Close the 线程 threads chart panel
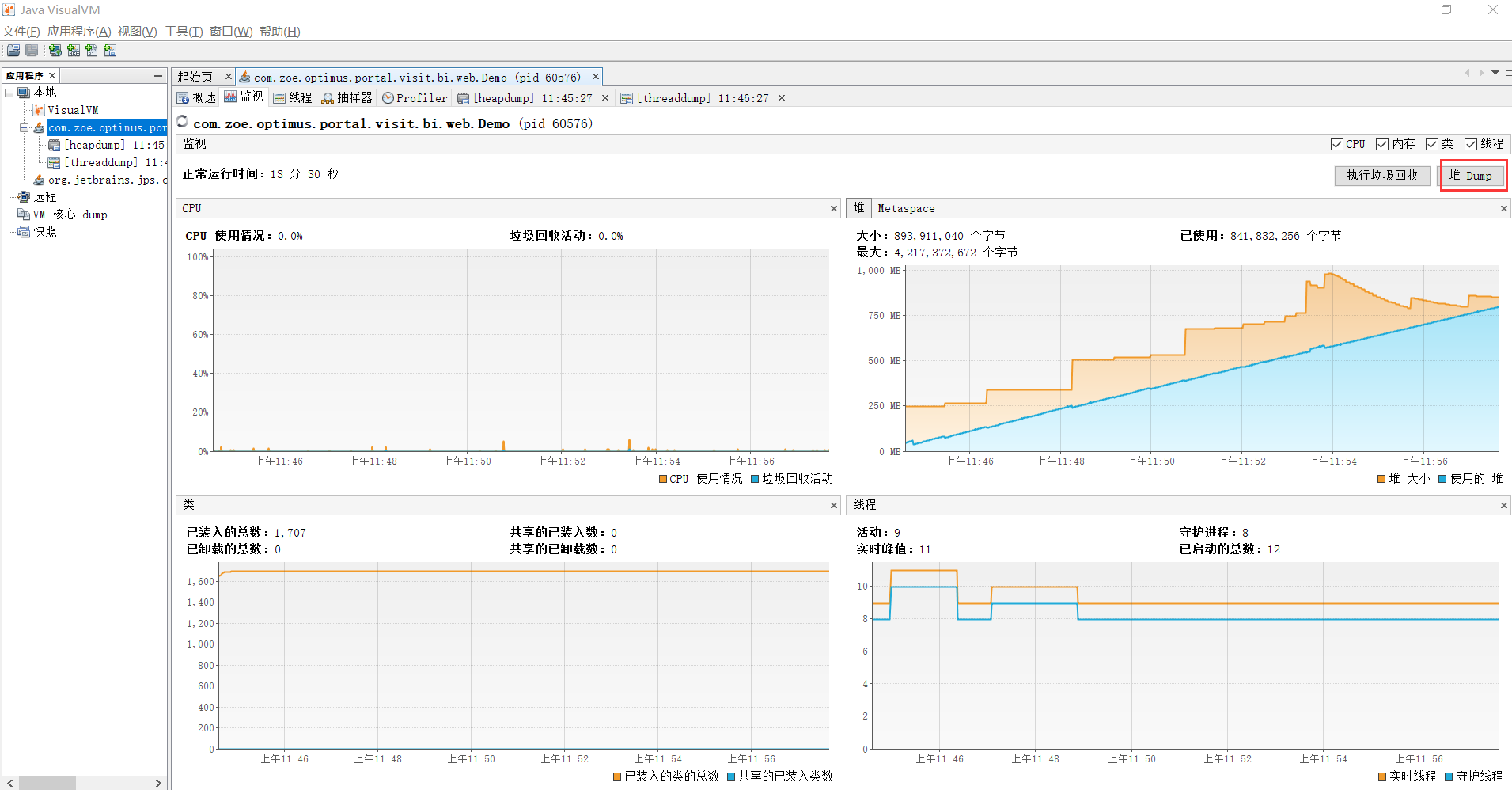The width and height of the screenshot is (1512, 790). pyautogui.click(x=1503, y=505)
